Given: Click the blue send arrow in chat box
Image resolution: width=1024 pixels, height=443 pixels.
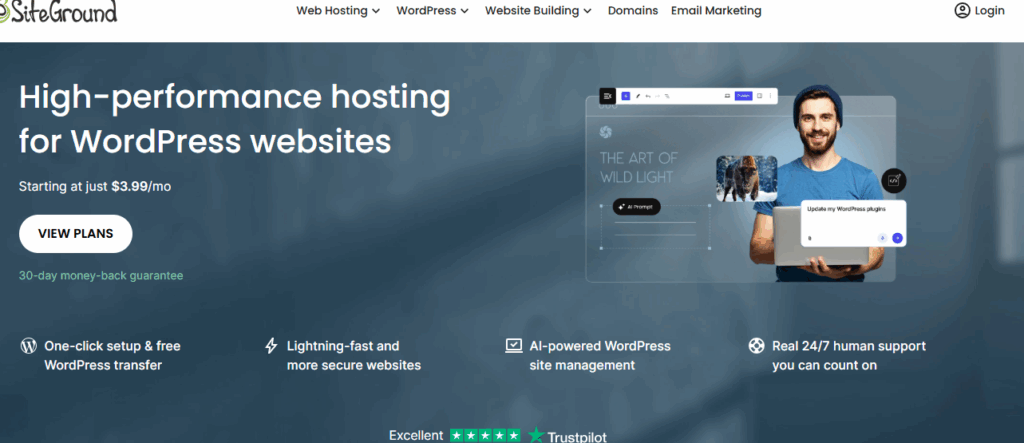Looking at the screenshot, I should 897,238.
